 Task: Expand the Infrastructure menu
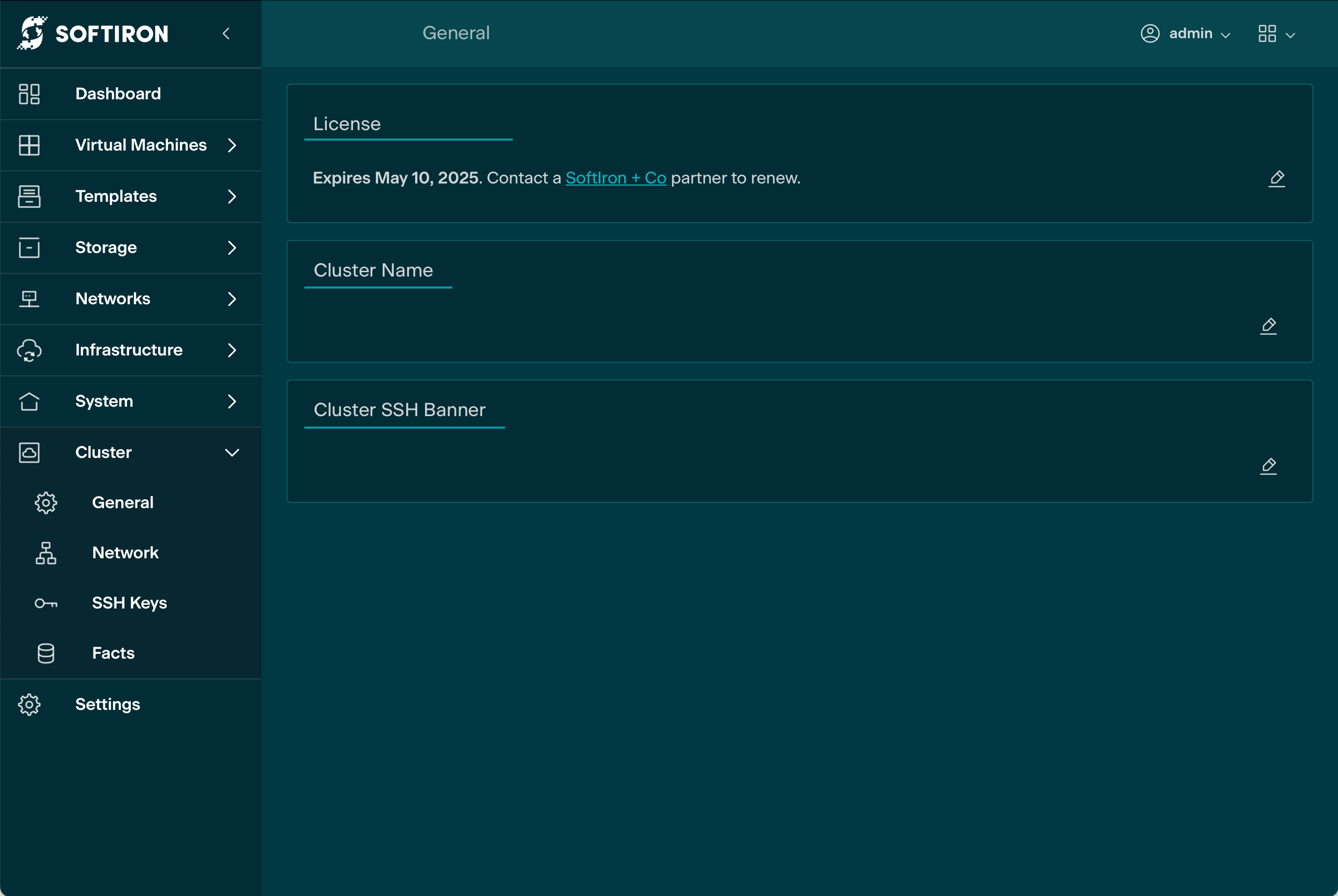point(232,350)
